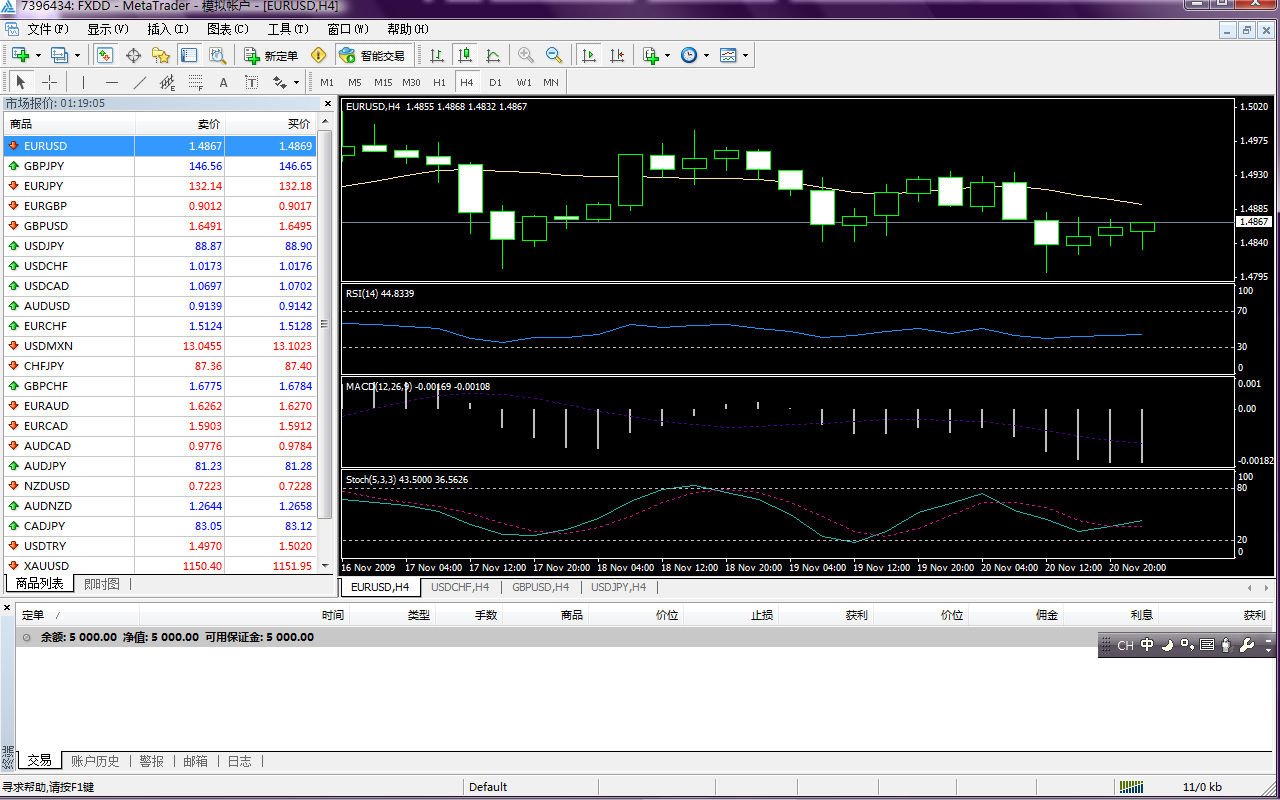Viewport: 1280px width, 800px height.
Task: Toggle candlestick chart display mode
Action: pyautogui.click(x=464, y=56)
